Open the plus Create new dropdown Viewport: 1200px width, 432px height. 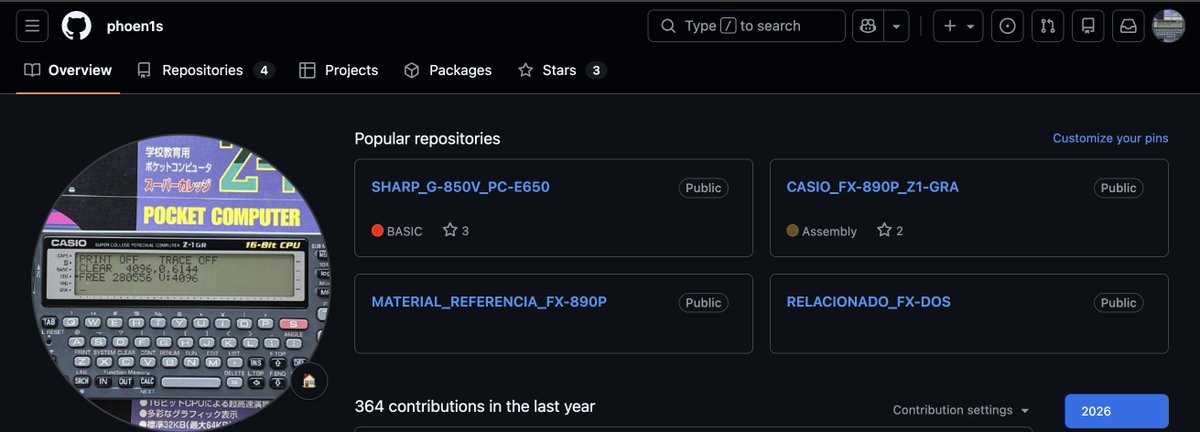(x=958, y=26)
